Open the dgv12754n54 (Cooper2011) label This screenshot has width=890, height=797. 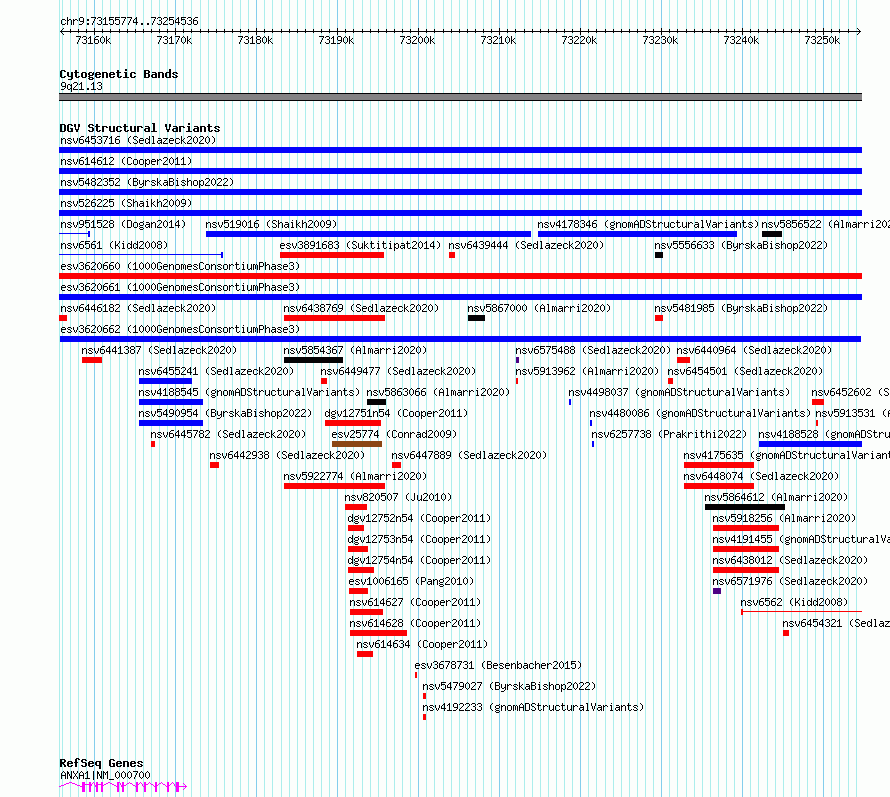coord(419,560)
